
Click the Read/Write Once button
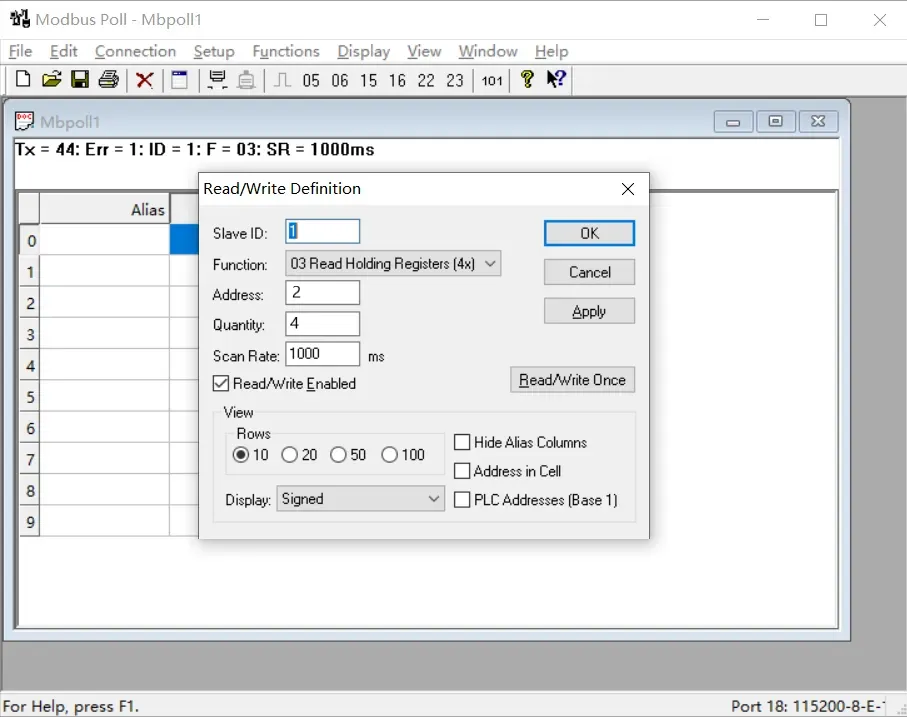pyautogui.click(x=572, y=380)
